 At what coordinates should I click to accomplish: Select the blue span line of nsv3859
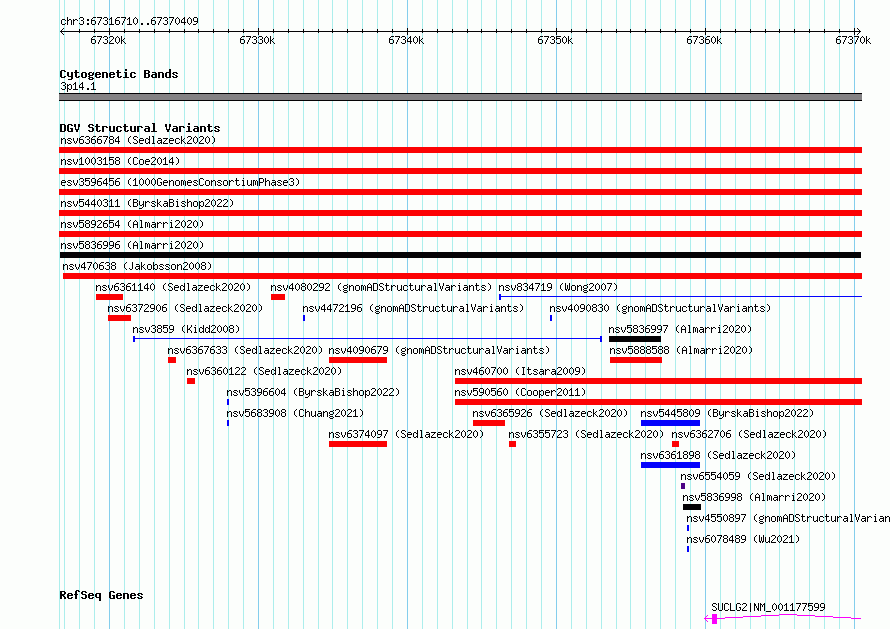(367, 339)
